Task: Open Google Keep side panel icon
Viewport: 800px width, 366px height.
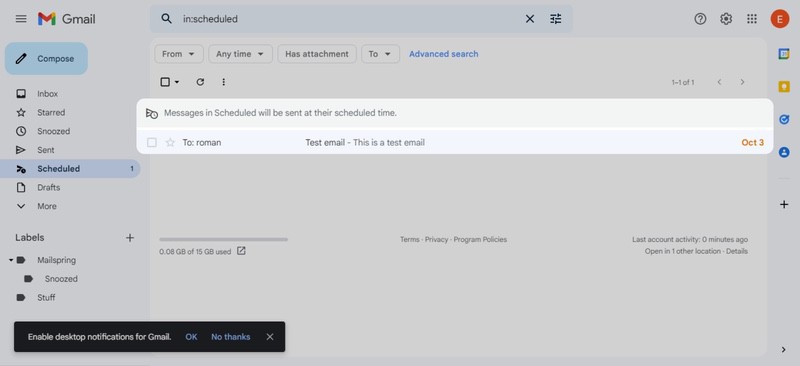Action: pos(784,87)
